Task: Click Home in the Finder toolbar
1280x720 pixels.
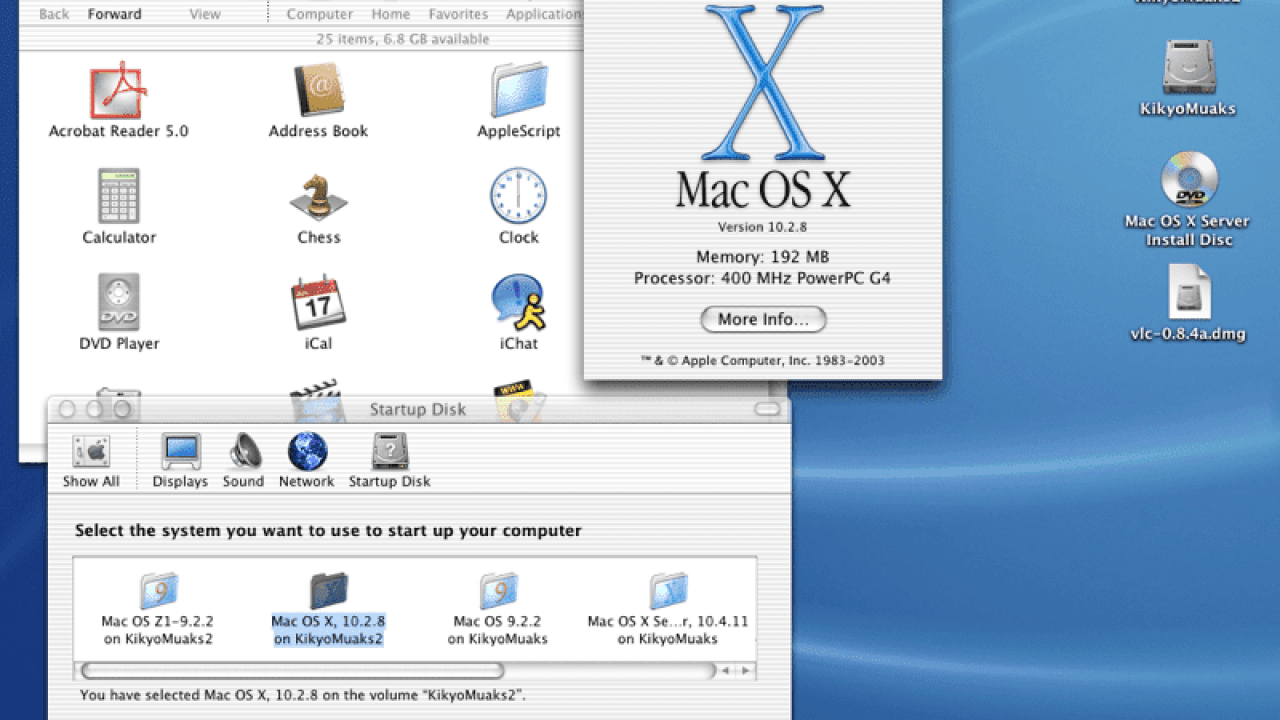Action: (x=391, y=14)
